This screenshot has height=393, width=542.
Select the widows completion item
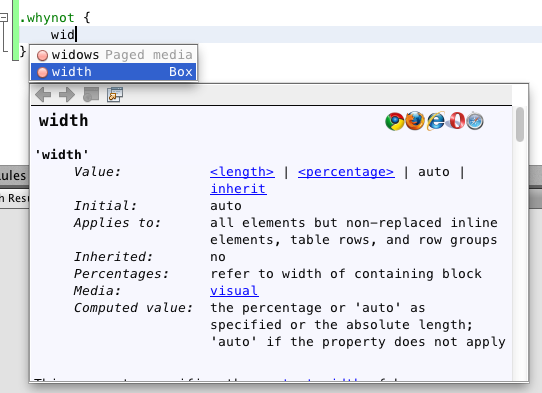[x=114, y=55]
